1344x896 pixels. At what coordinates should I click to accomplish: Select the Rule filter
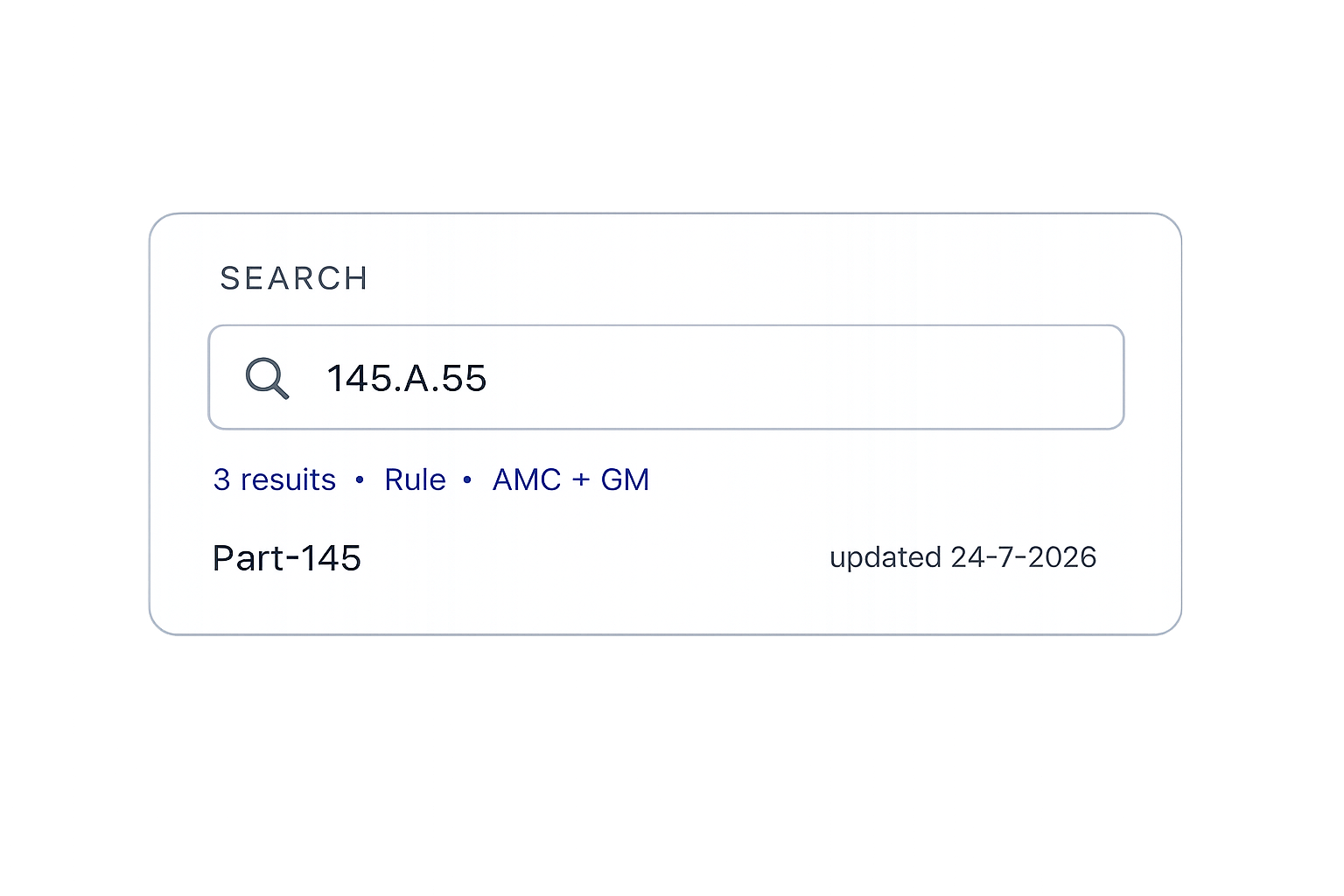tap(415, 479)
